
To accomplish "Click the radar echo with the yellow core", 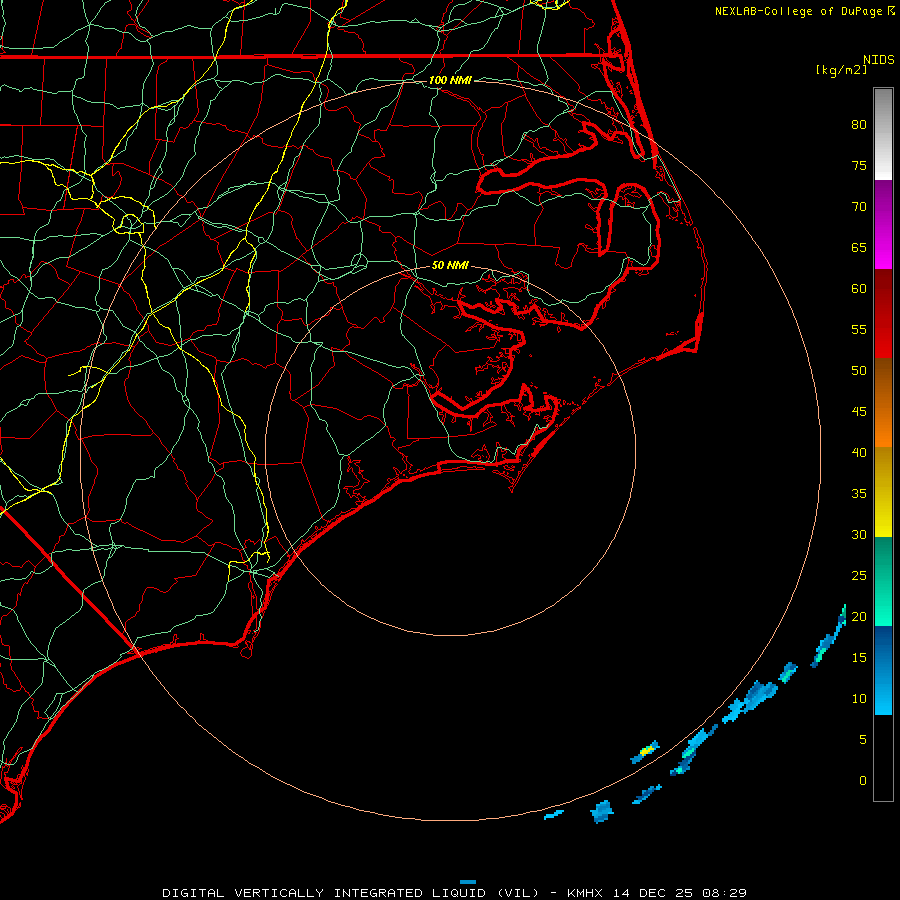I will pyautogui.click(x=645, y=752).
